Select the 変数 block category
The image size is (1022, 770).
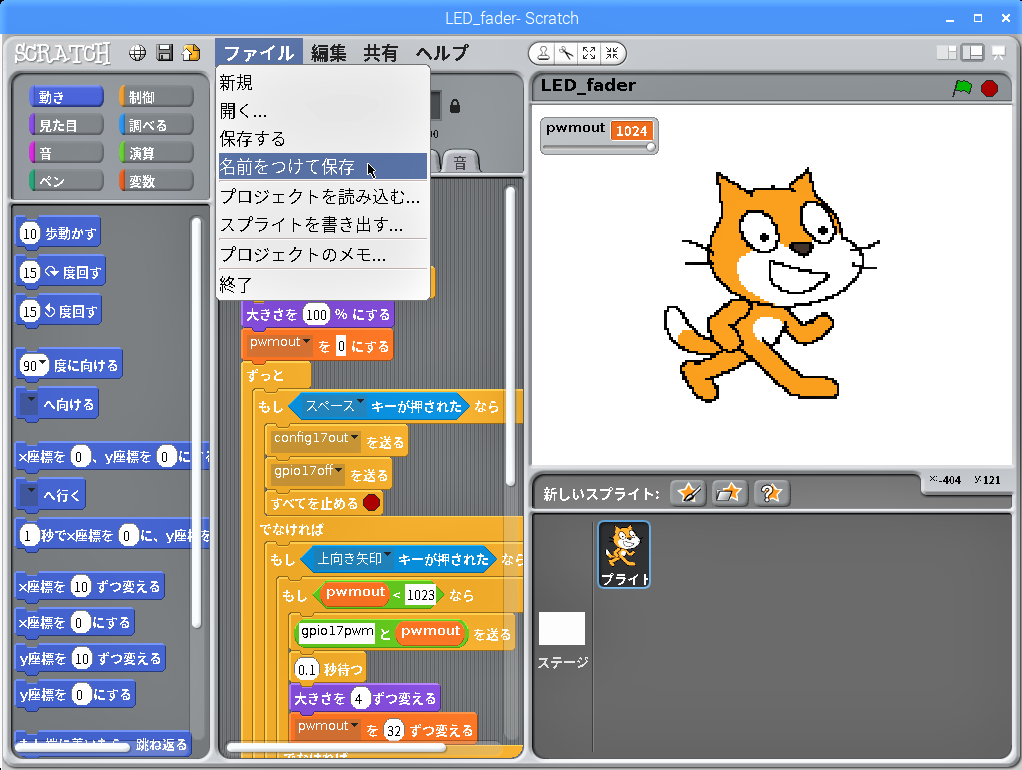click(x=156, y=181)
